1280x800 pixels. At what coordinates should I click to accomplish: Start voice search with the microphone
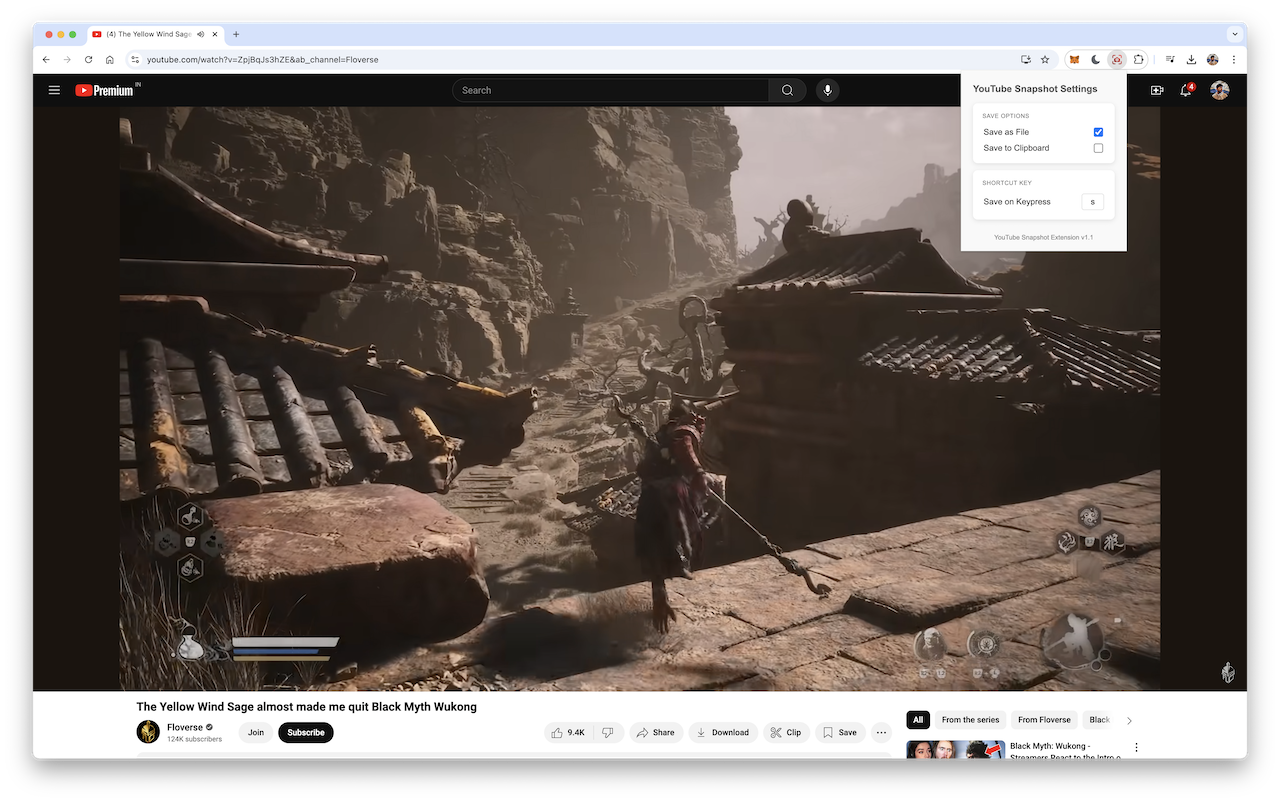tap(827, 90)
